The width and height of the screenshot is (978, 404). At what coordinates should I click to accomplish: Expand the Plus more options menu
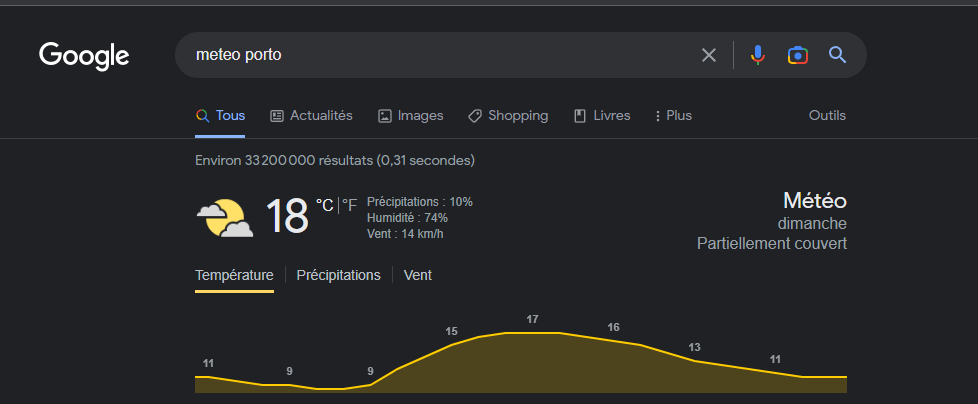coord(673,116)
